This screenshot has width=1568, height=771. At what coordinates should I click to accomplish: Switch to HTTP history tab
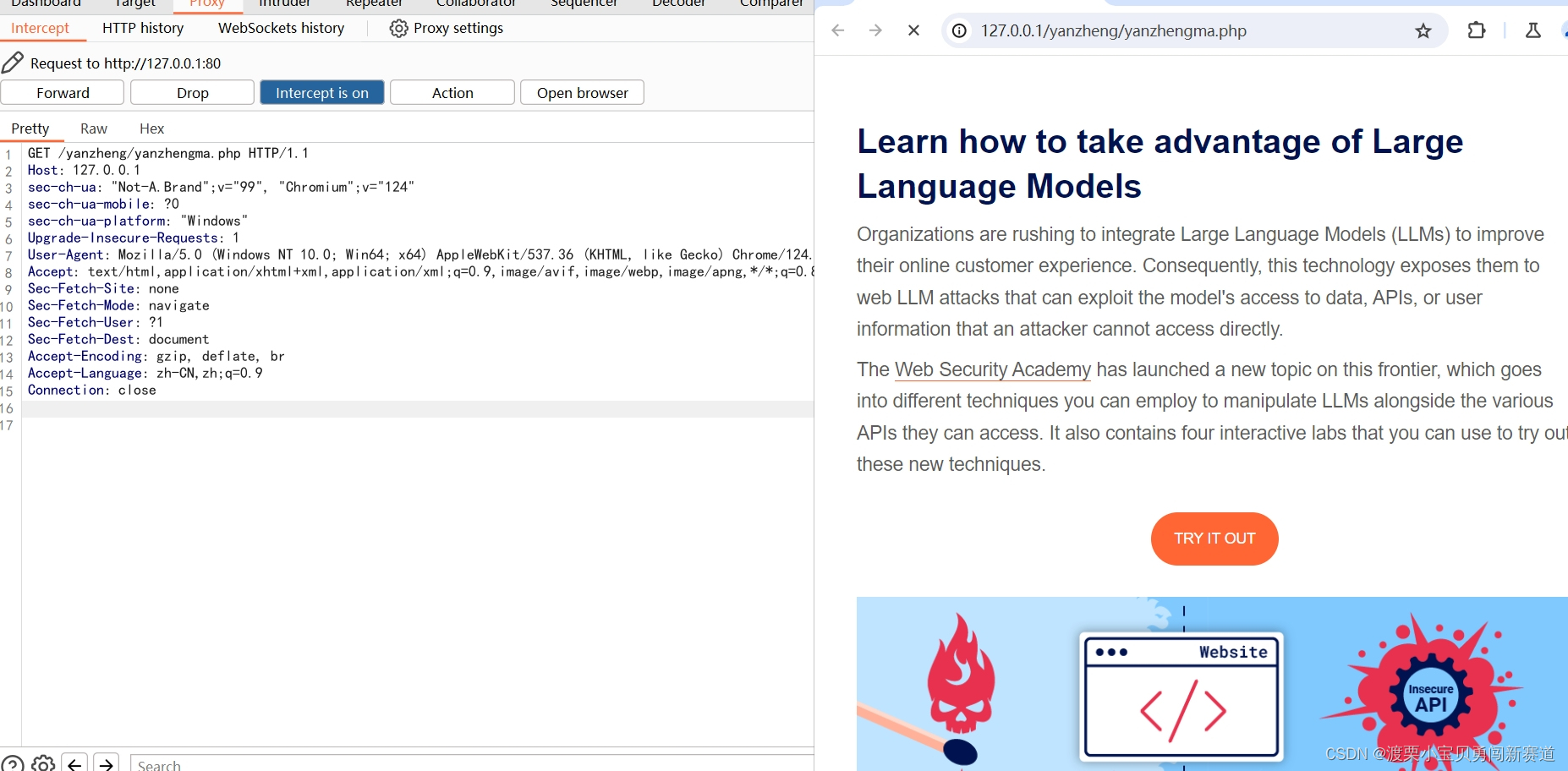(x=143, y=28)
